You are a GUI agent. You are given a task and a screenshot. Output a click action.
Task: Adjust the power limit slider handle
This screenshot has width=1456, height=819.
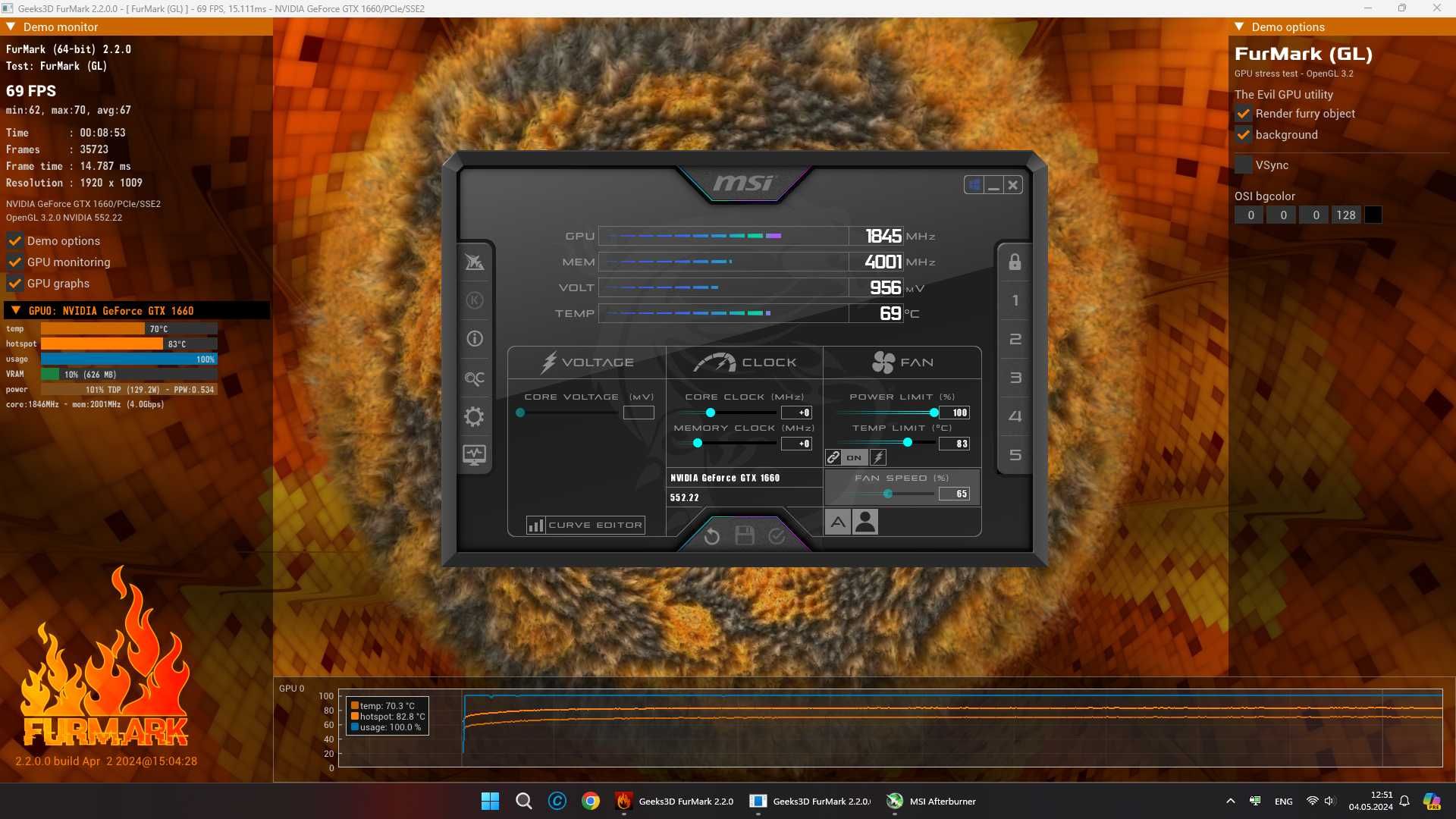point(934,413)
